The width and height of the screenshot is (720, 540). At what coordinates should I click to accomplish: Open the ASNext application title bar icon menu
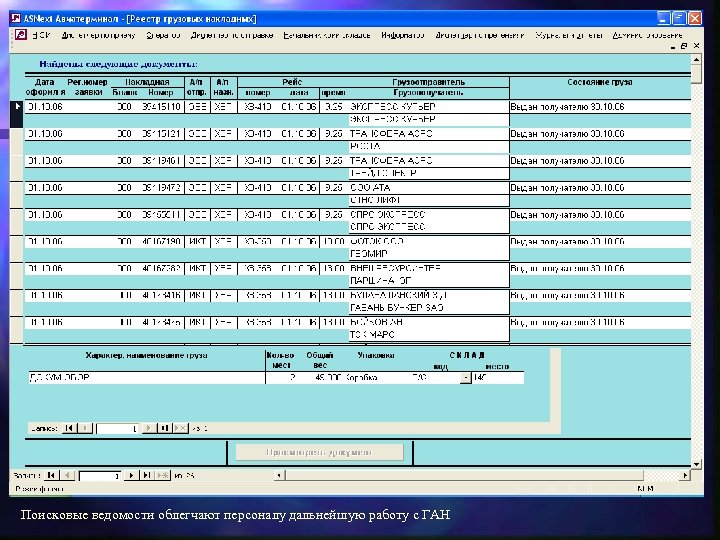tap(16, 18)
